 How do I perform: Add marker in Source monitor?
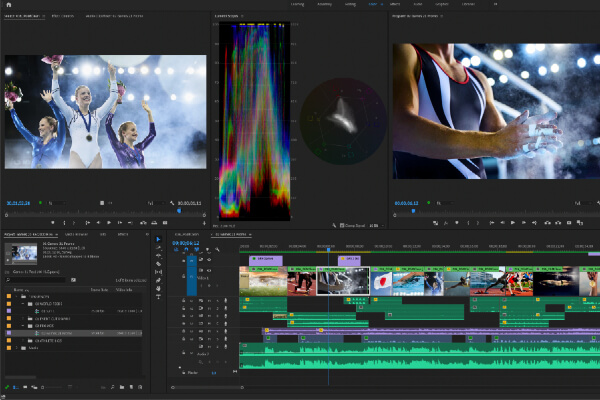(53, 222)
